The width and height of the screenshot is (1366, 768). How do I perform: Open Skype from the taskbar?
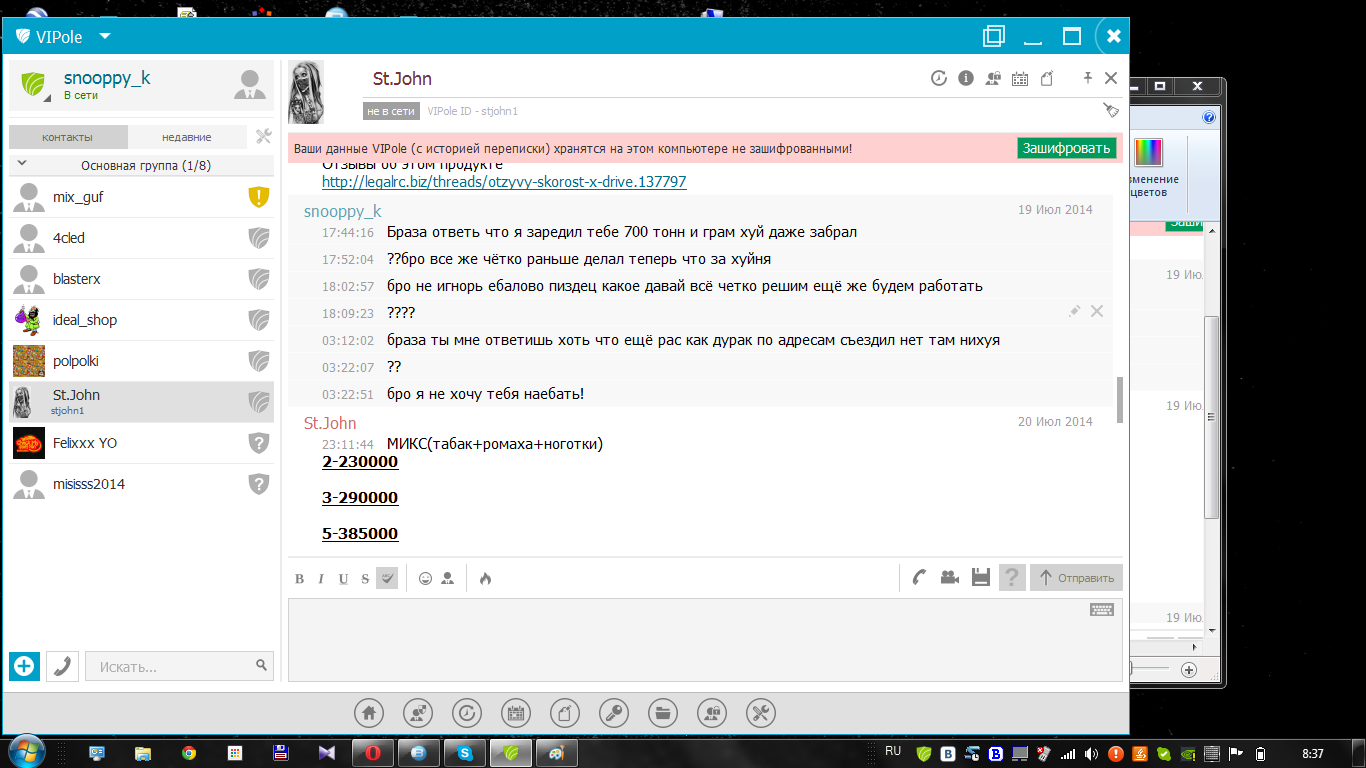(x=465, y=753)
